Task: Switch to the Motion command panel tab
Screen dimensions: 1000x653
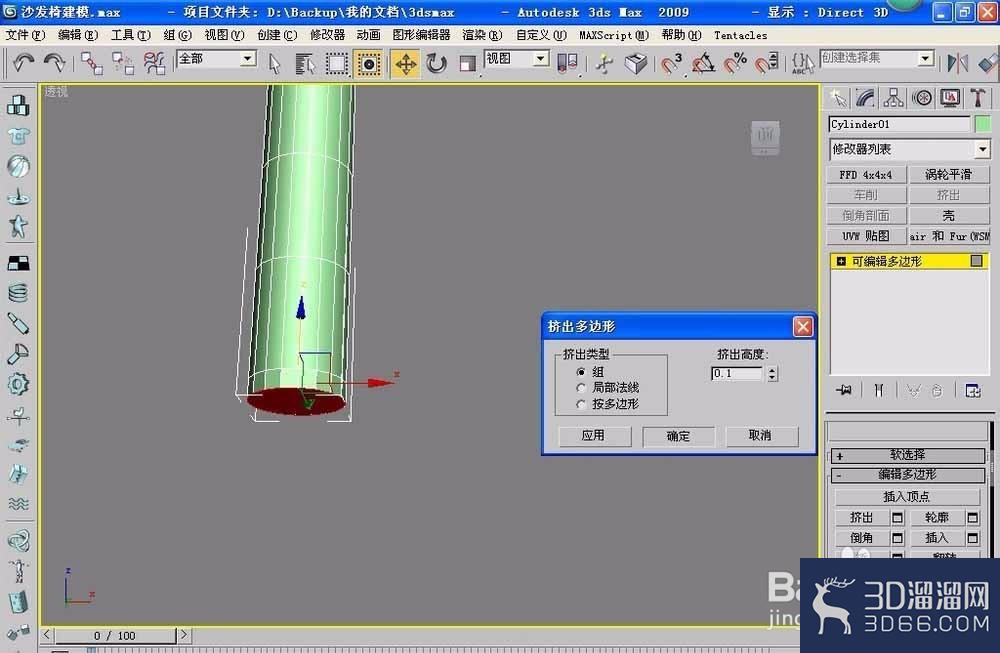Action: 922,98
